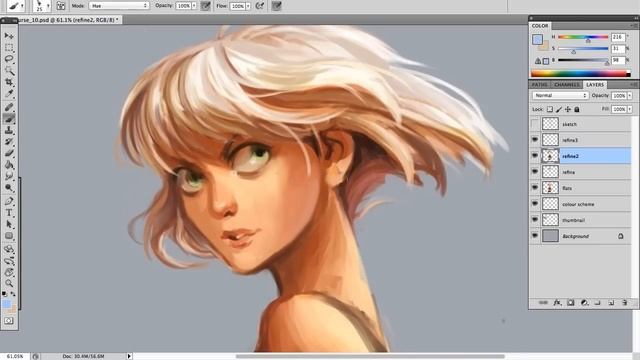640x360 pixels.
Task: Toggle lock position
Action: [x=568, y=109]
